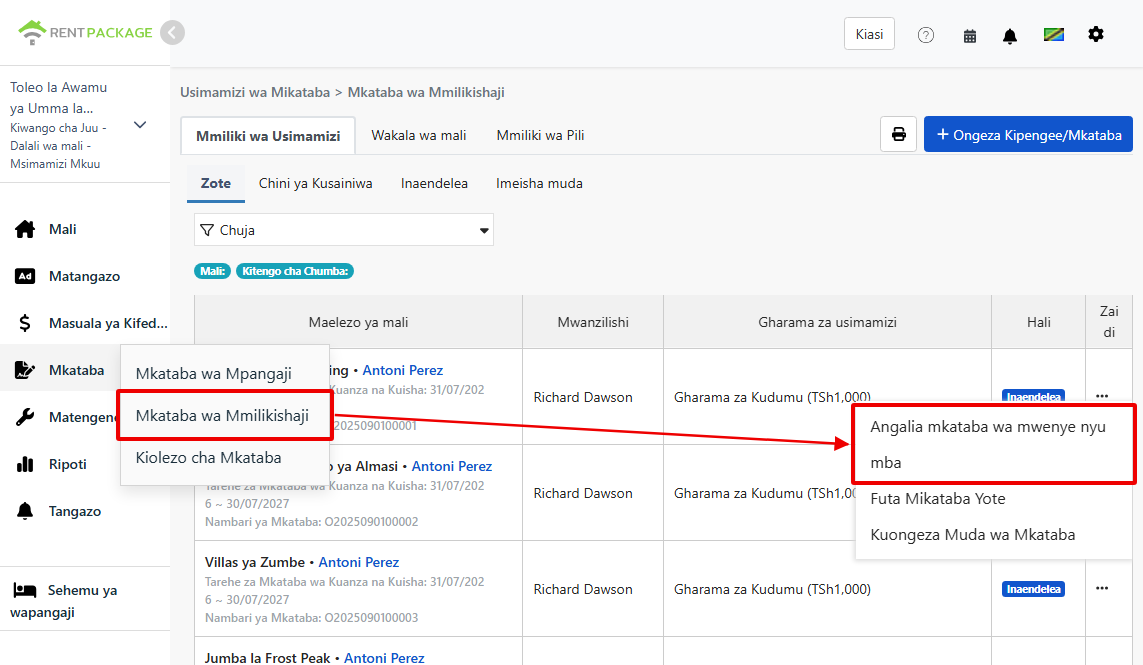Click the Ripoti bar chart icon

(25, 464)
